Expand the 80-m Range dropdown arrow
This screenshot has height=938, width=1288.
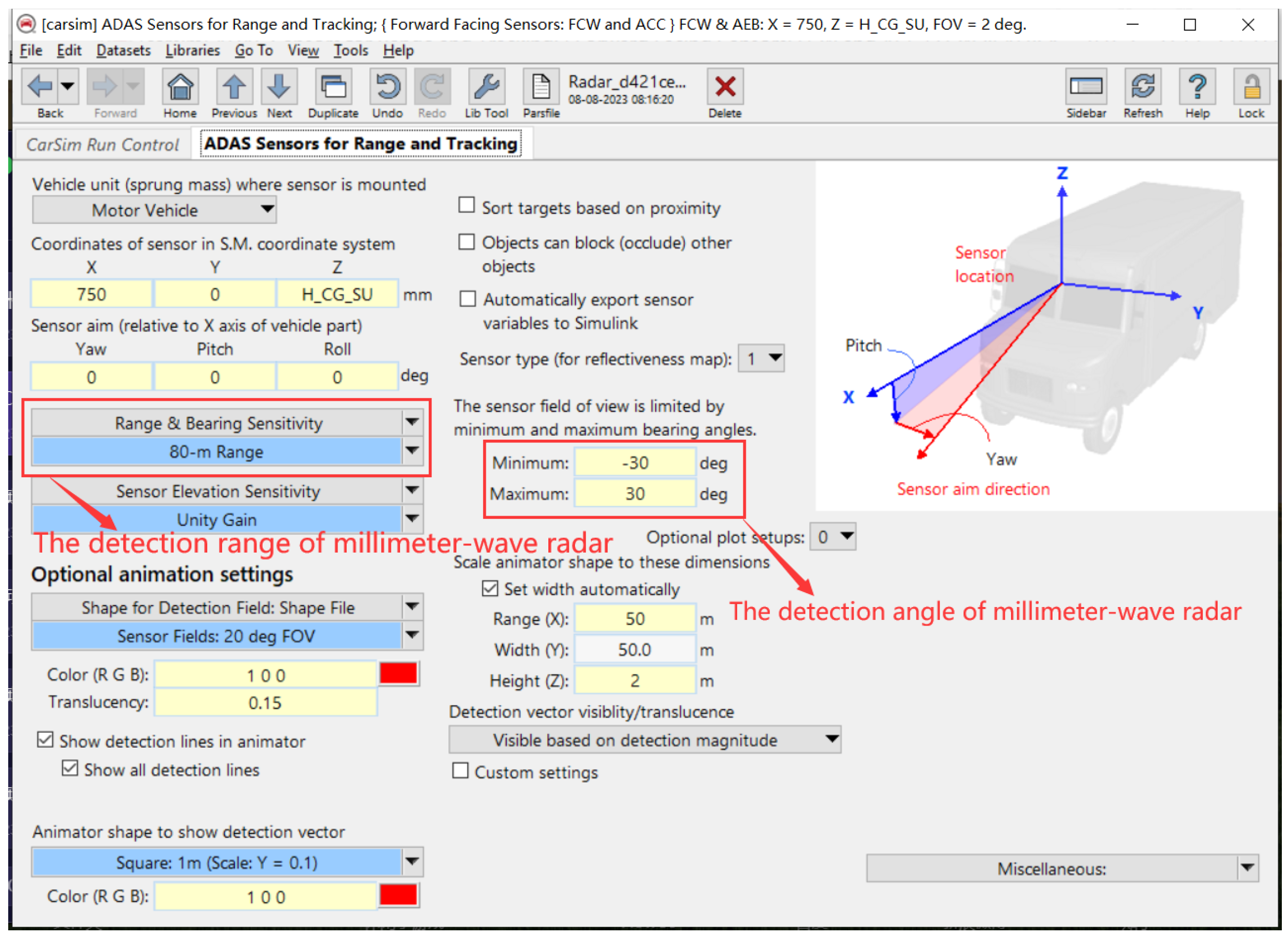[412, 452]
